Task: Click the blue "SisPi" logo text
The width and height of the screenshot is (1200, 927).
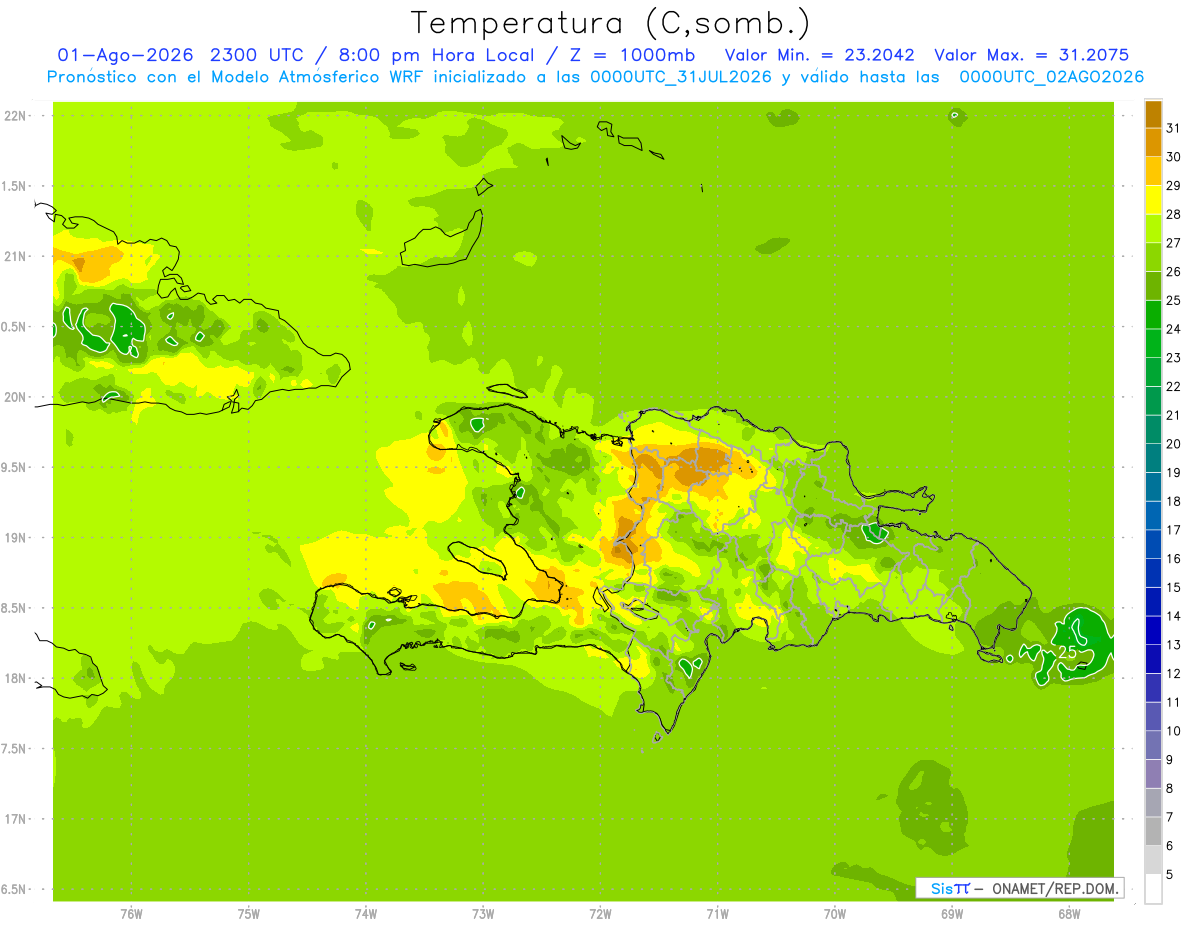Action: click(949, 888)
